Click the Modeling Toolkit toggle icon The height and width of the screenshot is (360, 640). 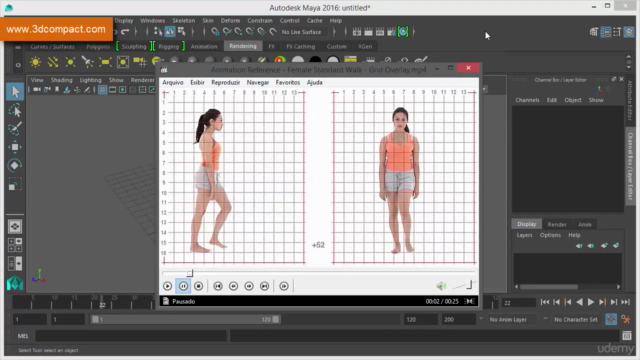click(x=594, y=32)
